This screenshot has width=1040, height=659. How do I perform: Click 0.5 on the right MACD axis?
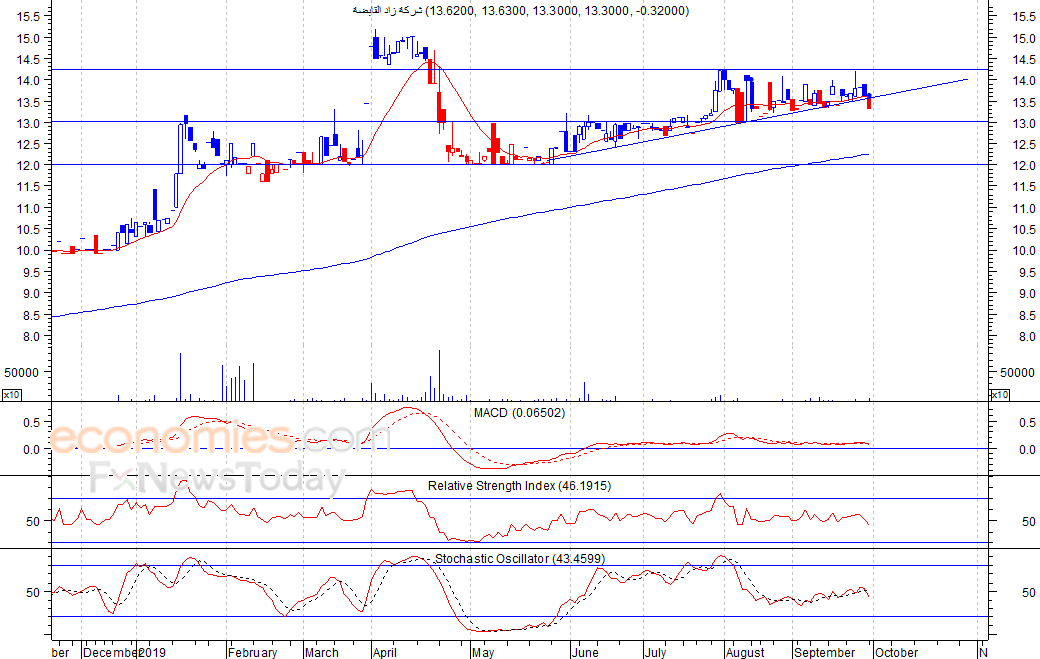click(1027, 422)
